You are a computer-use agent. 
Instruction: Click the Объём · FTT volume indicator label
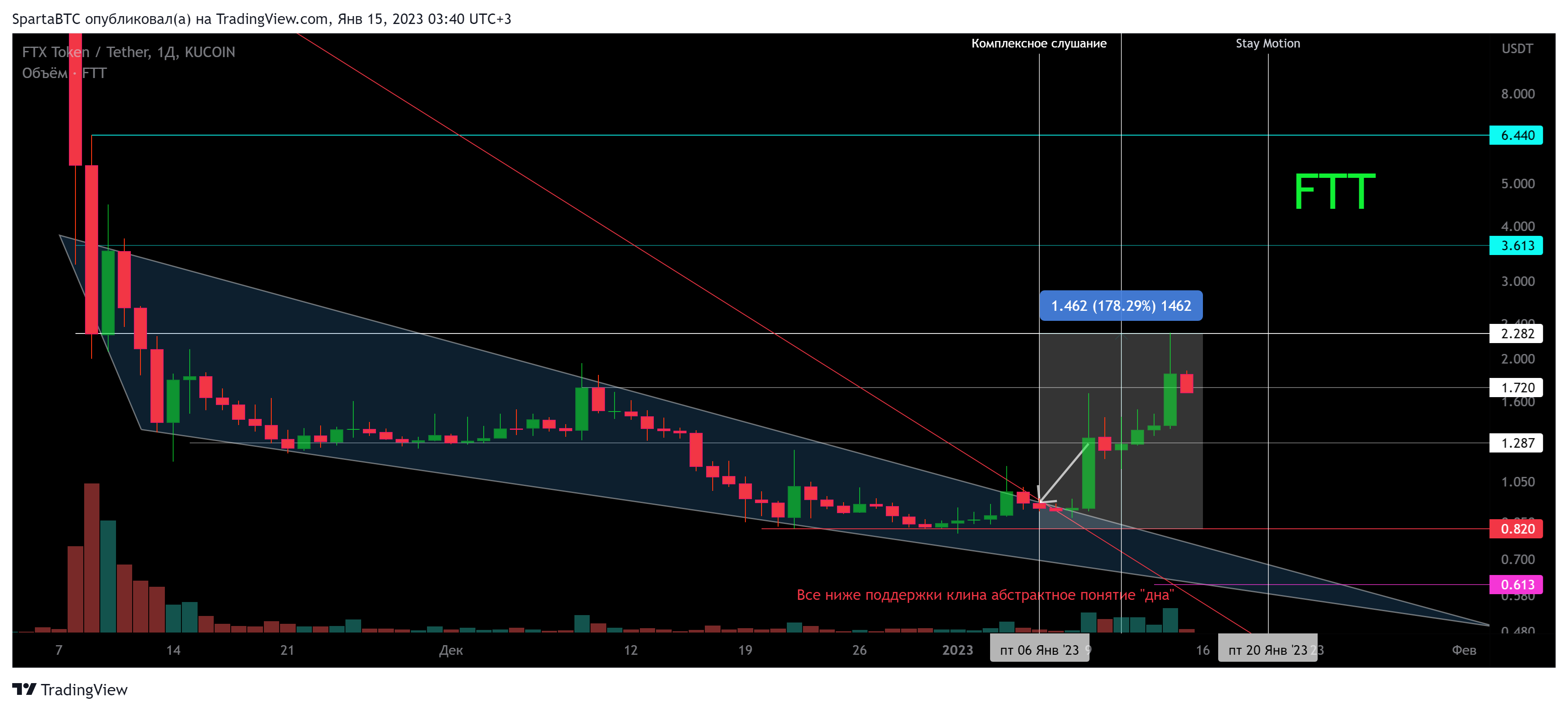coord(64,73)
